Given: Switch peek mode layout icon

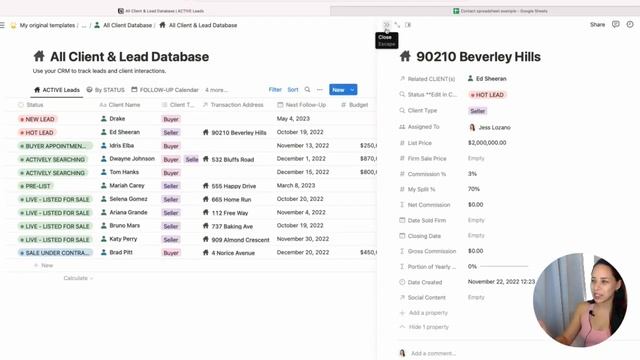Looking at the screenshot, I should pyautogui.click(x=408, y=25).
